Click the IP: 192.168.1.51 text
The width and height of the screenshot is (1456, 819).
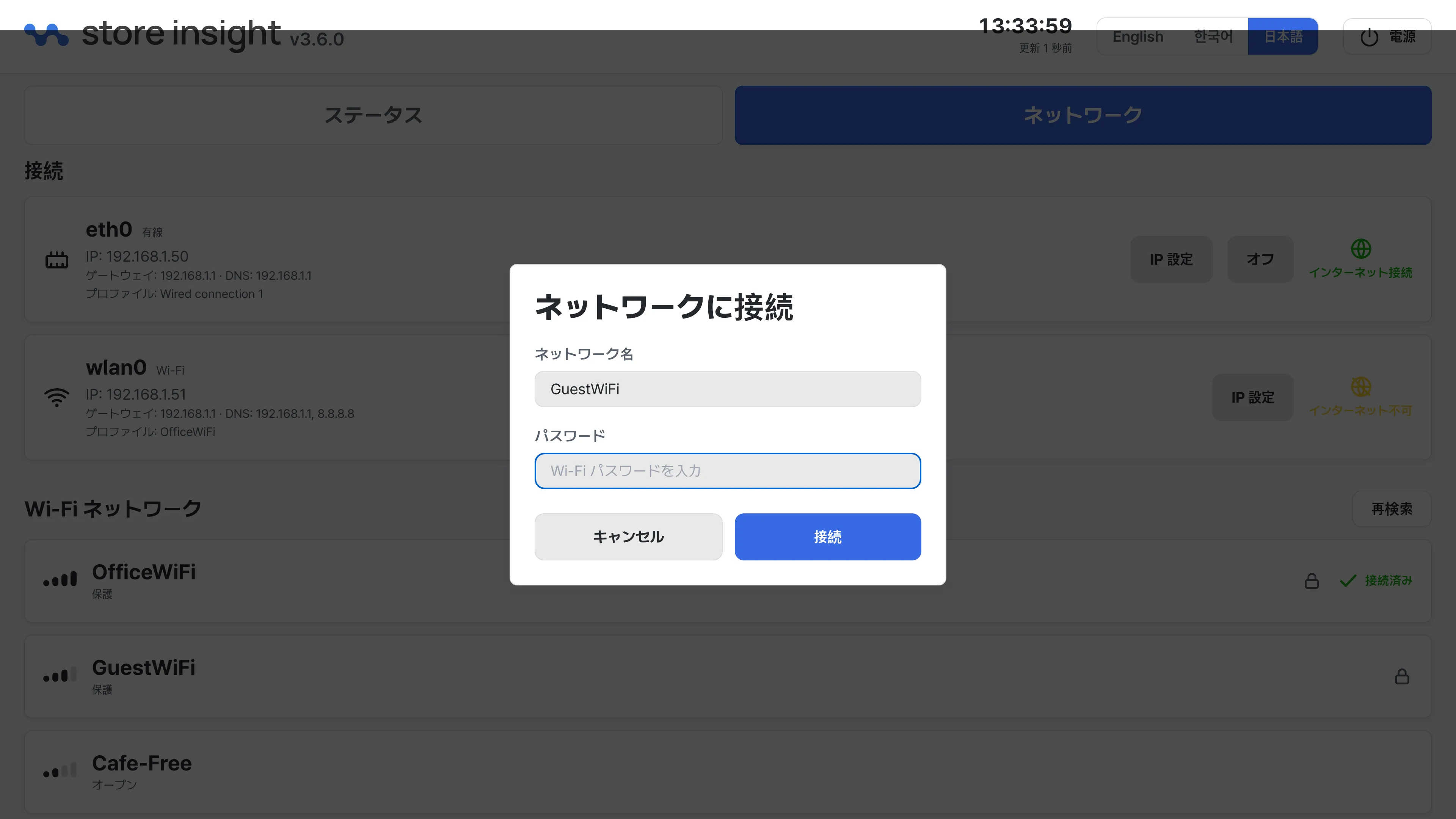136,394
